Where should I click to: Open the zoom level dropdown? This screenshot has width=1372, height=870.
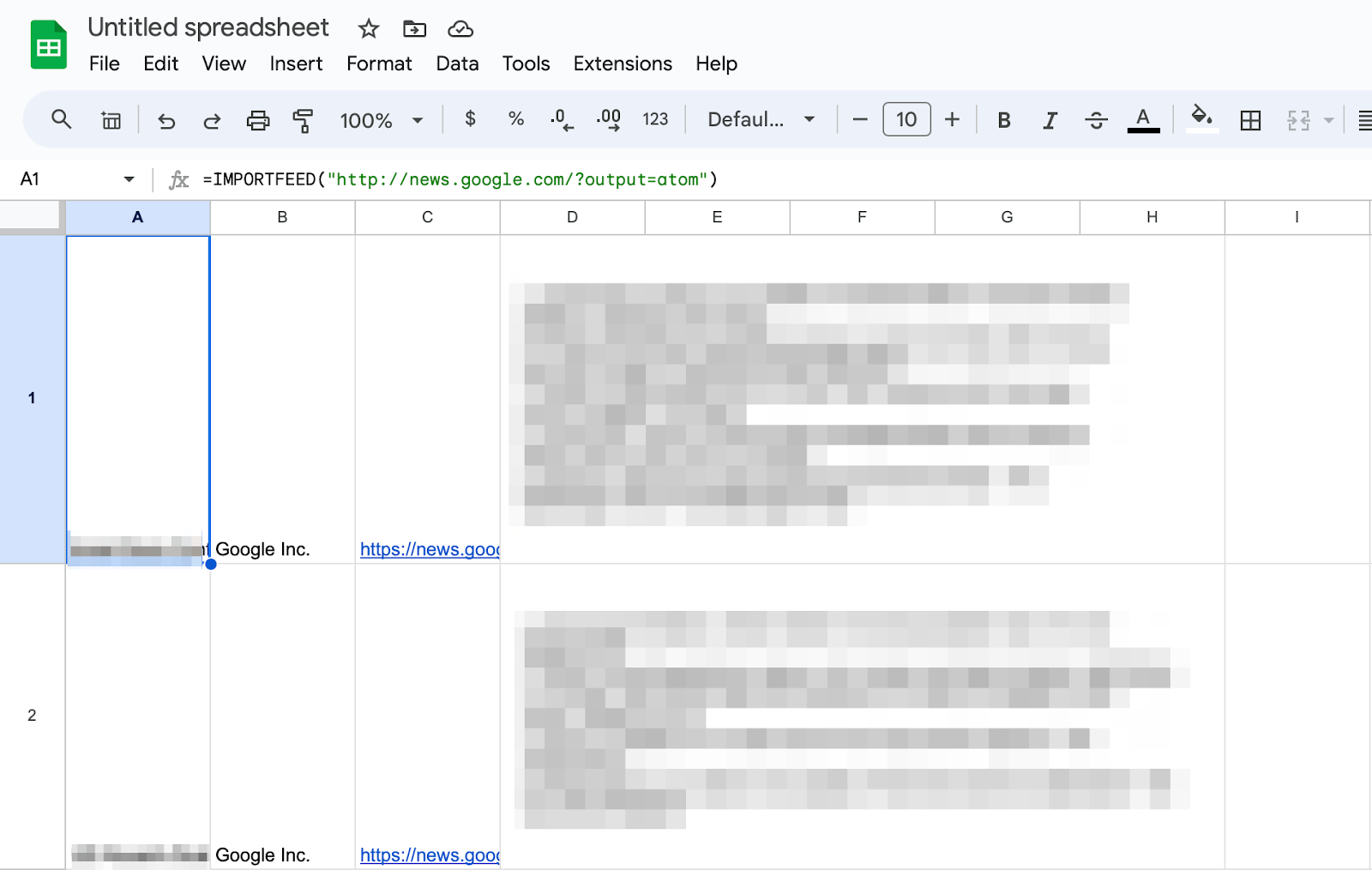[382, 120]
